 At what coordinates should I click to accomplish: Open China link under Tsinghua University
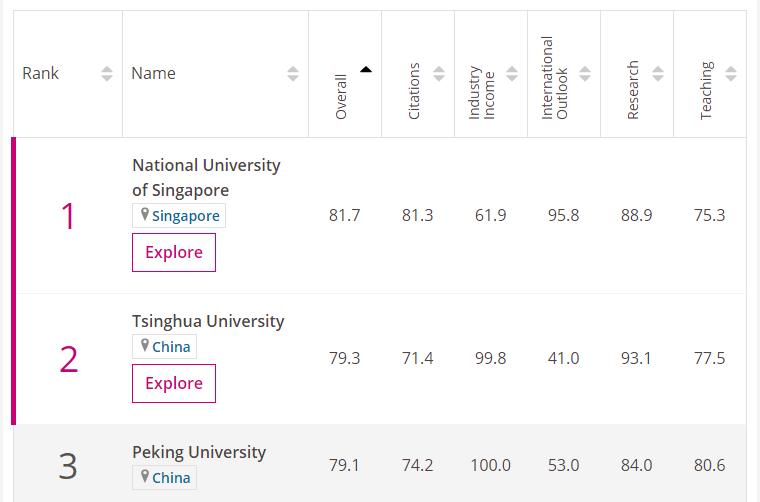pyautogui.click(x=171, y=347)
